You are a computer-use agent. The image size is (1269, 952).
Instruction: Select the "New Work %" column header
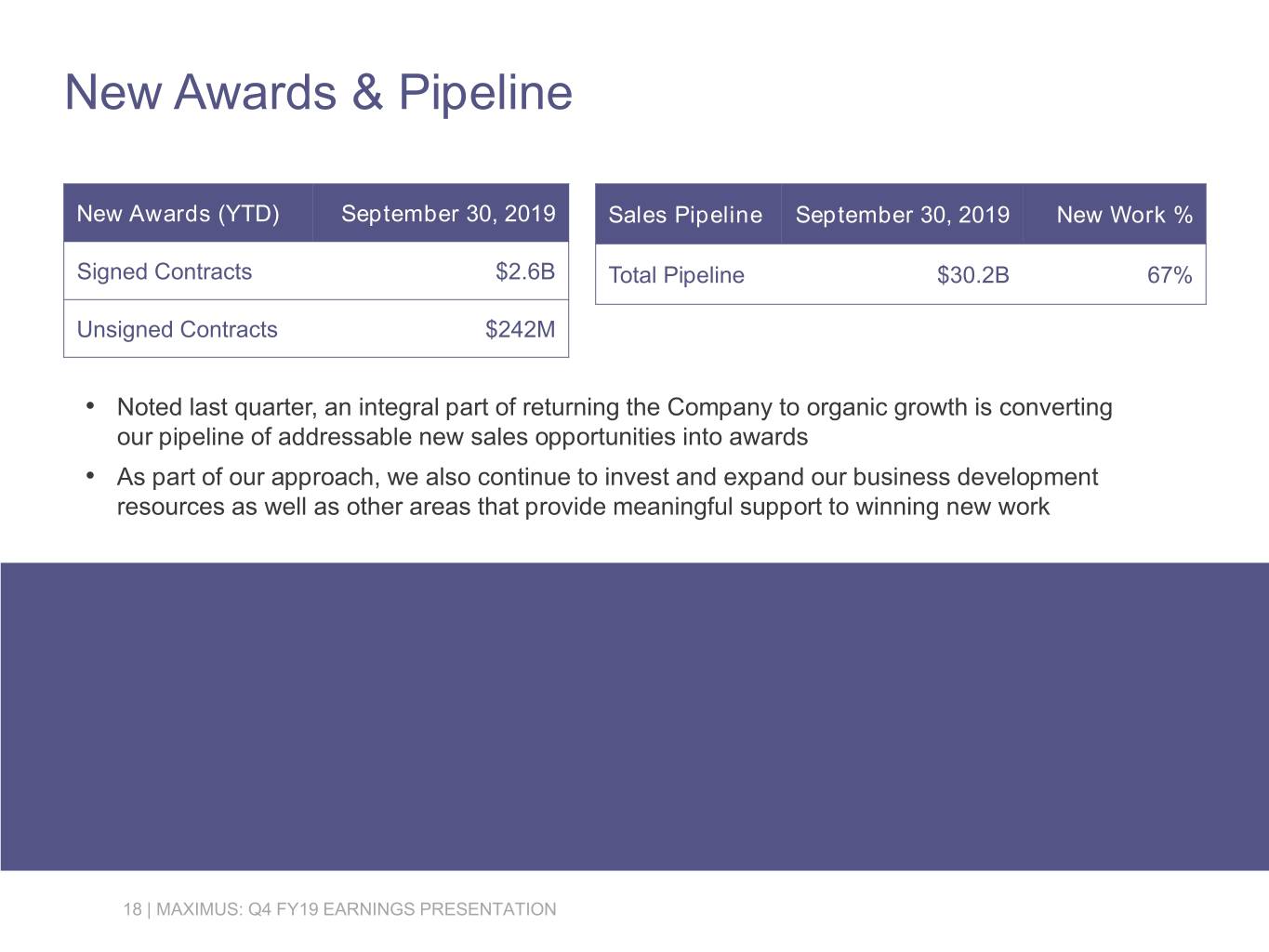(x=1124, y=215)
